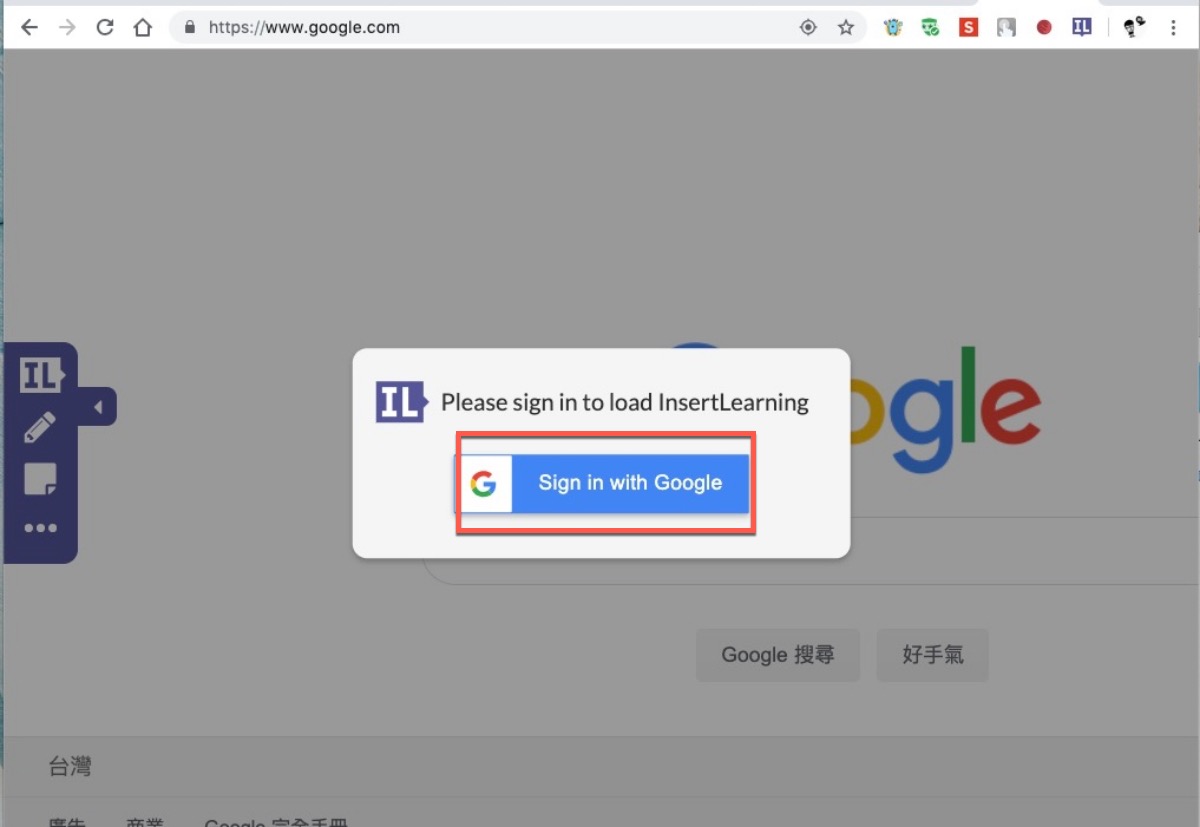Click the location target icon in address bar
Viewport: 1200px width, 827px height.
[808, 28]
